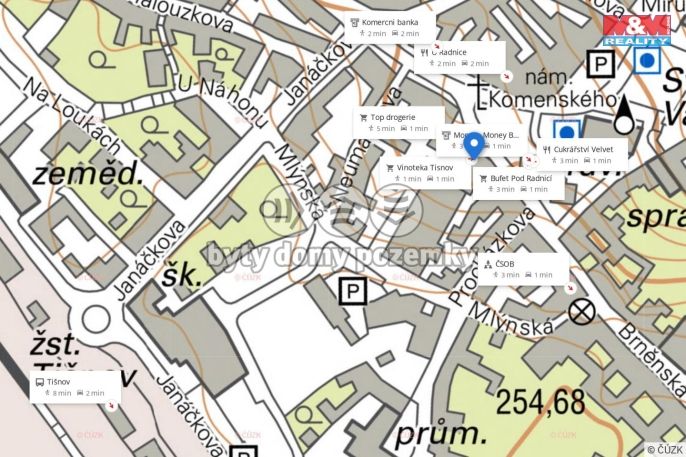
Task: Click the red arrow on Tišnov card
Action: click(112, 405)
